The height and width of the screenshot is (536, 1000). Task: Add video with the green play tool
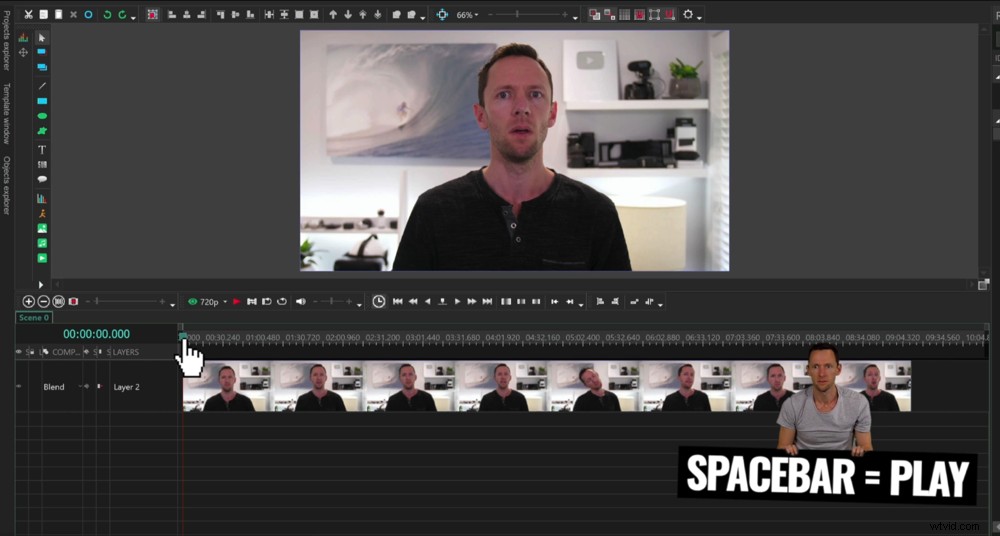[42, 258]
